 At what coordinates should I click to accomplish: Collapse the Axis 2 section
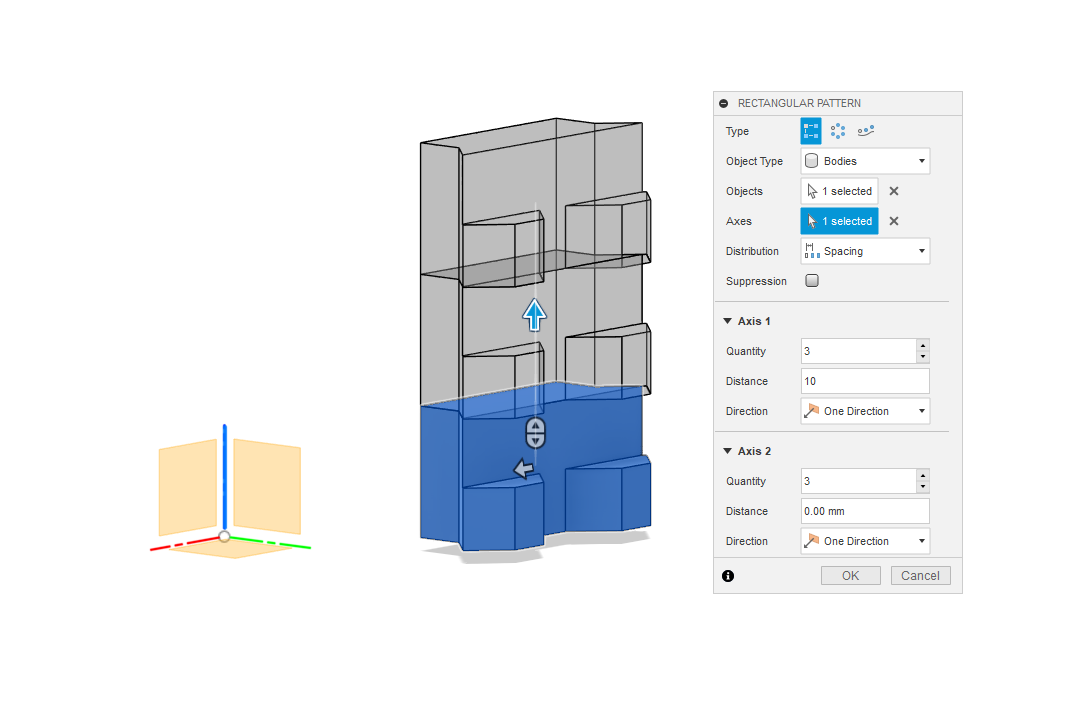pos(727,451)
